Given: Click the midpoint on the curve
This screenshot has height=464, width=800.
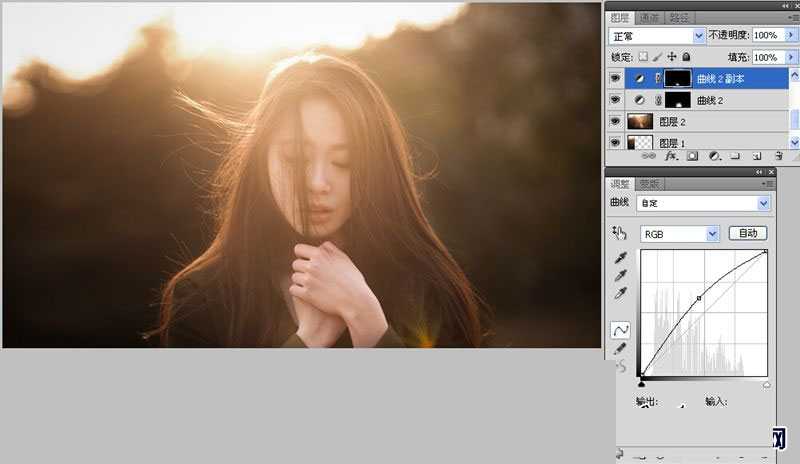Looking at the screenshot, I should pyautogui.click(x=698, y=299).
